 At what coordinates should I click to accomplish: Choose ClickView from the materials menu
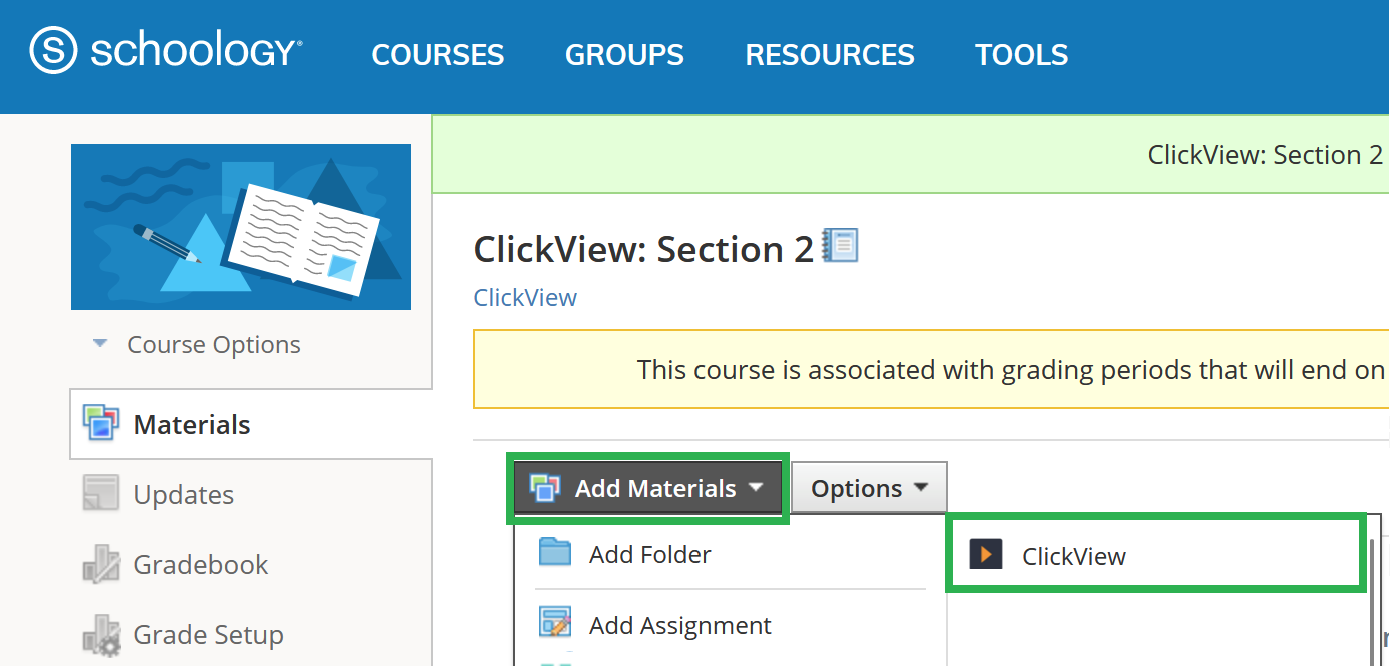(1073, 556)
